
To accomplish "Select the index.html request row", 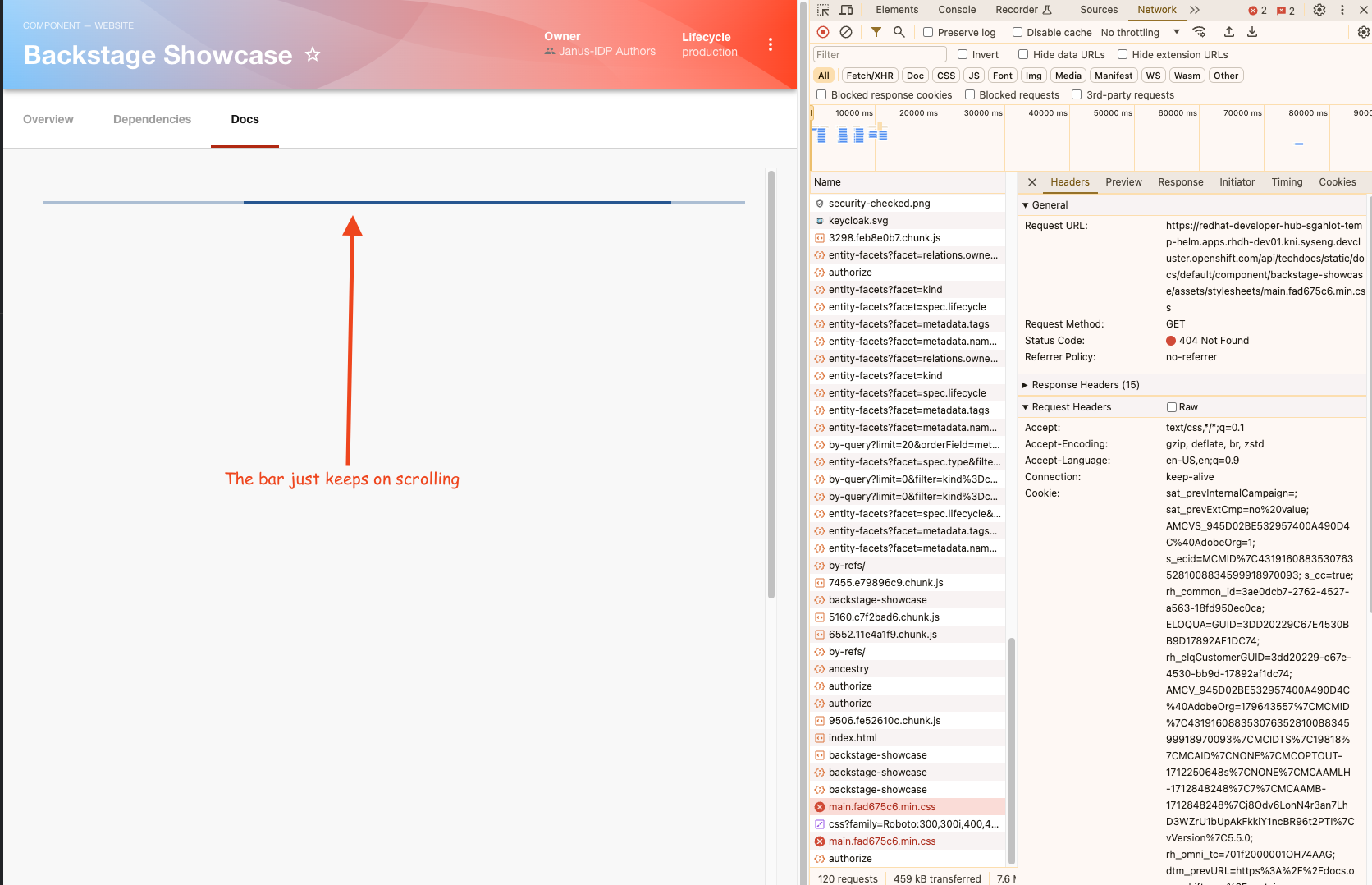I will tap(908, 738).
